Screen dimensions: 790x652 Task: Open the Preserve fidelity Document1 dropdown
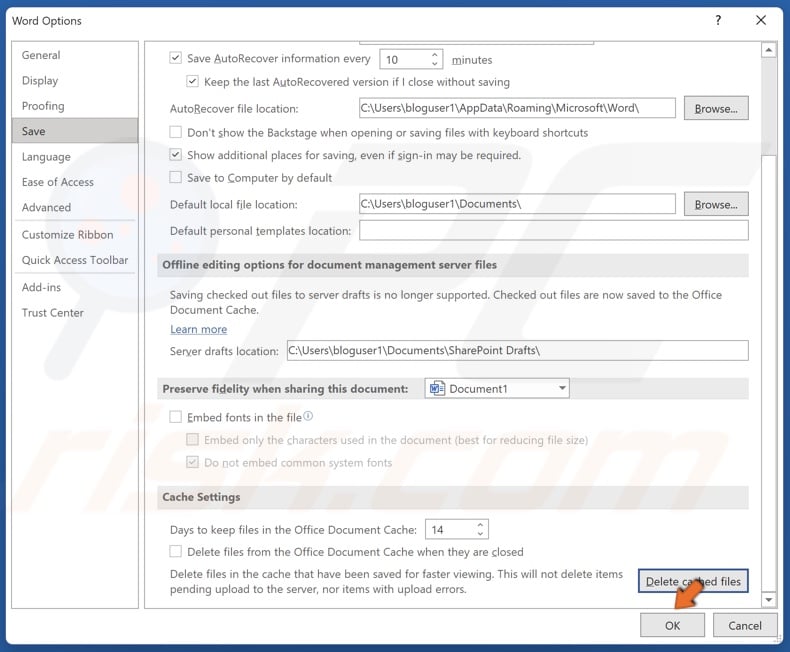497,388
